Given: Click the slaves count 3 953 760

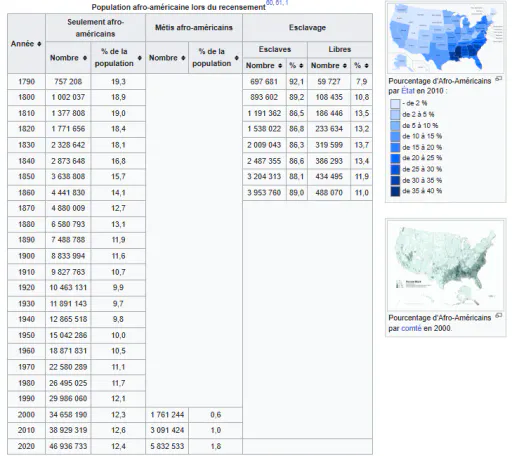Looking at the screenshot, I should [x=264, y=193].
